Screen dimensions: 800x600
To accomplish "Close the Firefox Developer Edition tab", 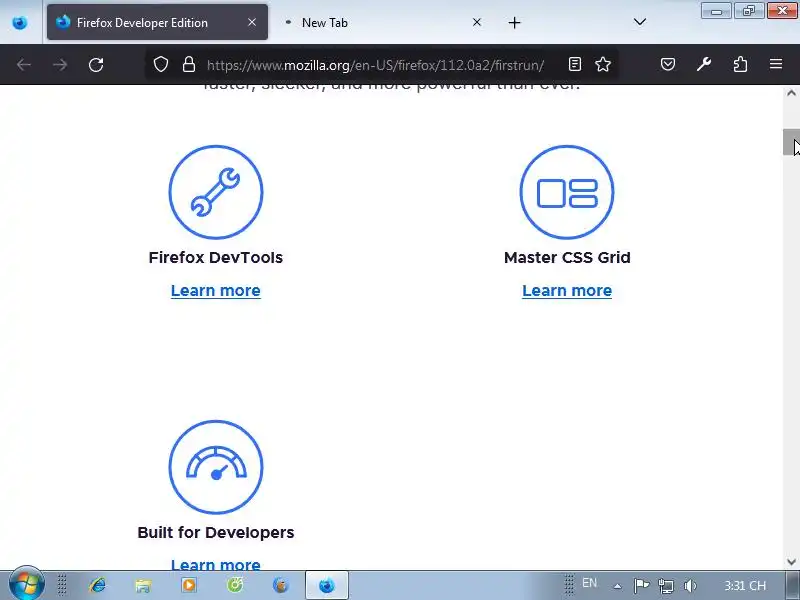I will 252,22.
